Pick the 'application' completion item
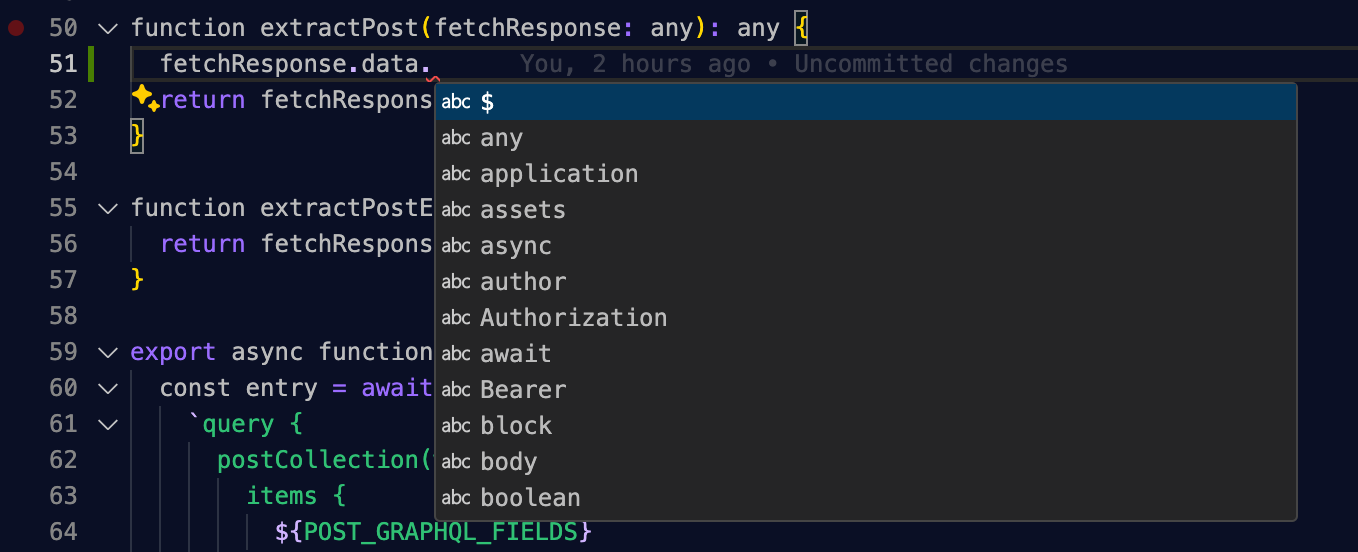Screen dimensions: 1358x552 866,174
